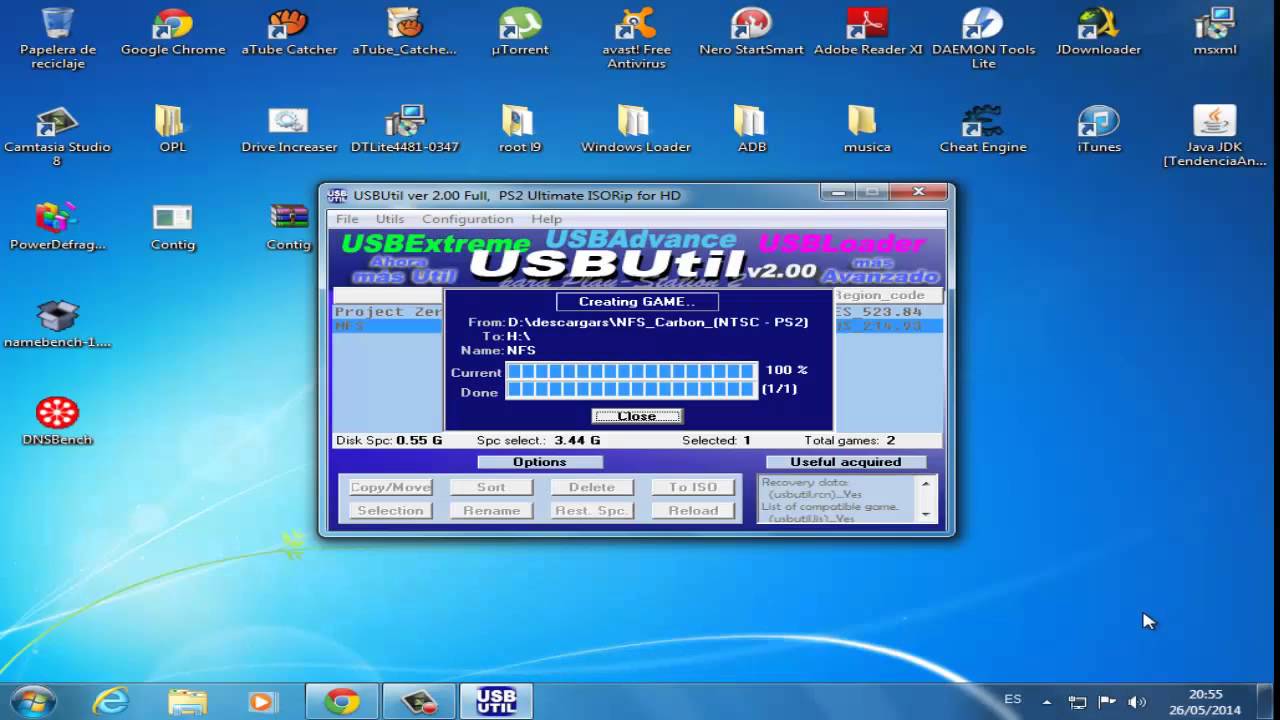
Task: Click the Copy/Move button
Action: click(x=391, y=487)
